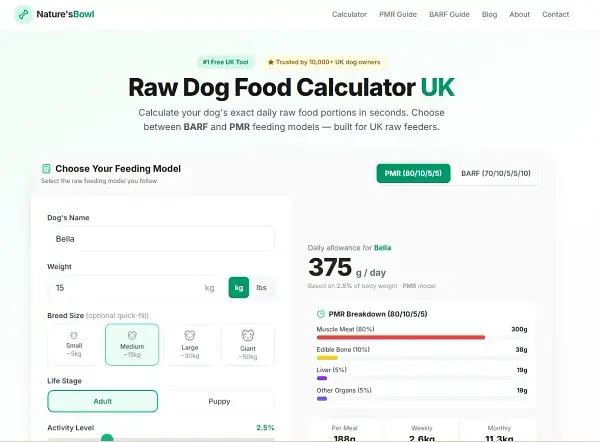Select the Puppy life stage
This screenshot has height=442, width=600.
pyautogui.click(x=217, y=401)
